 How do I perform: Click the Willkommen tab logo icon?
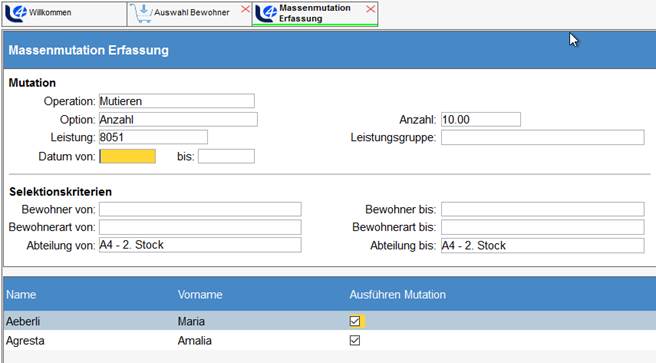16,13
